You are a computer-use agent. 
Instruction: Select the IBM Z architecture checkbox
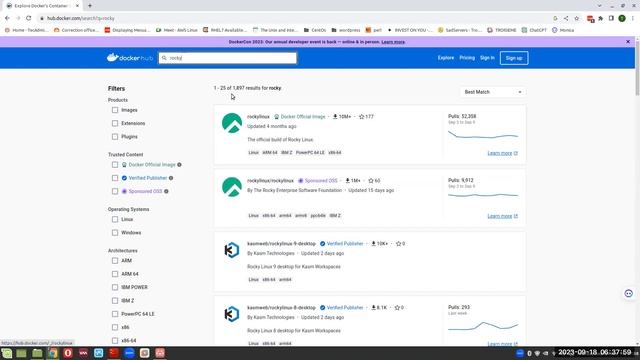point(115,300)
